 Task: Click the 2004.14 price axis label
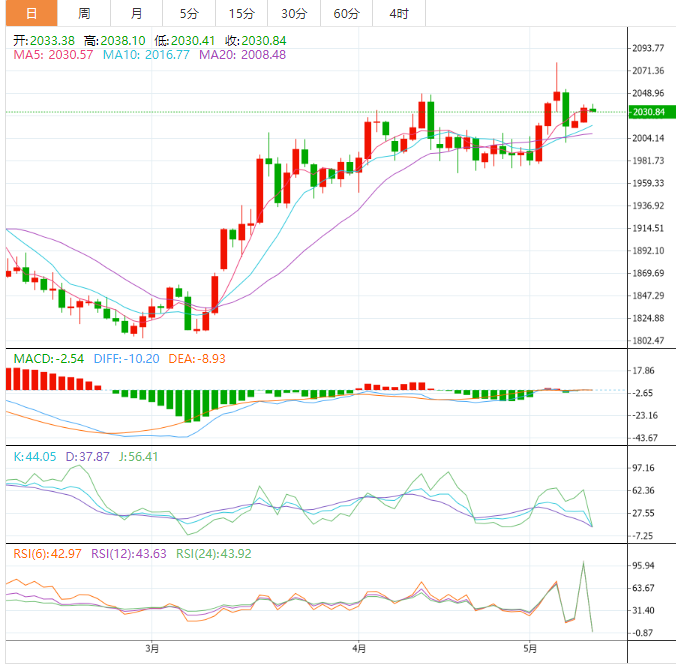pos(648,138)
